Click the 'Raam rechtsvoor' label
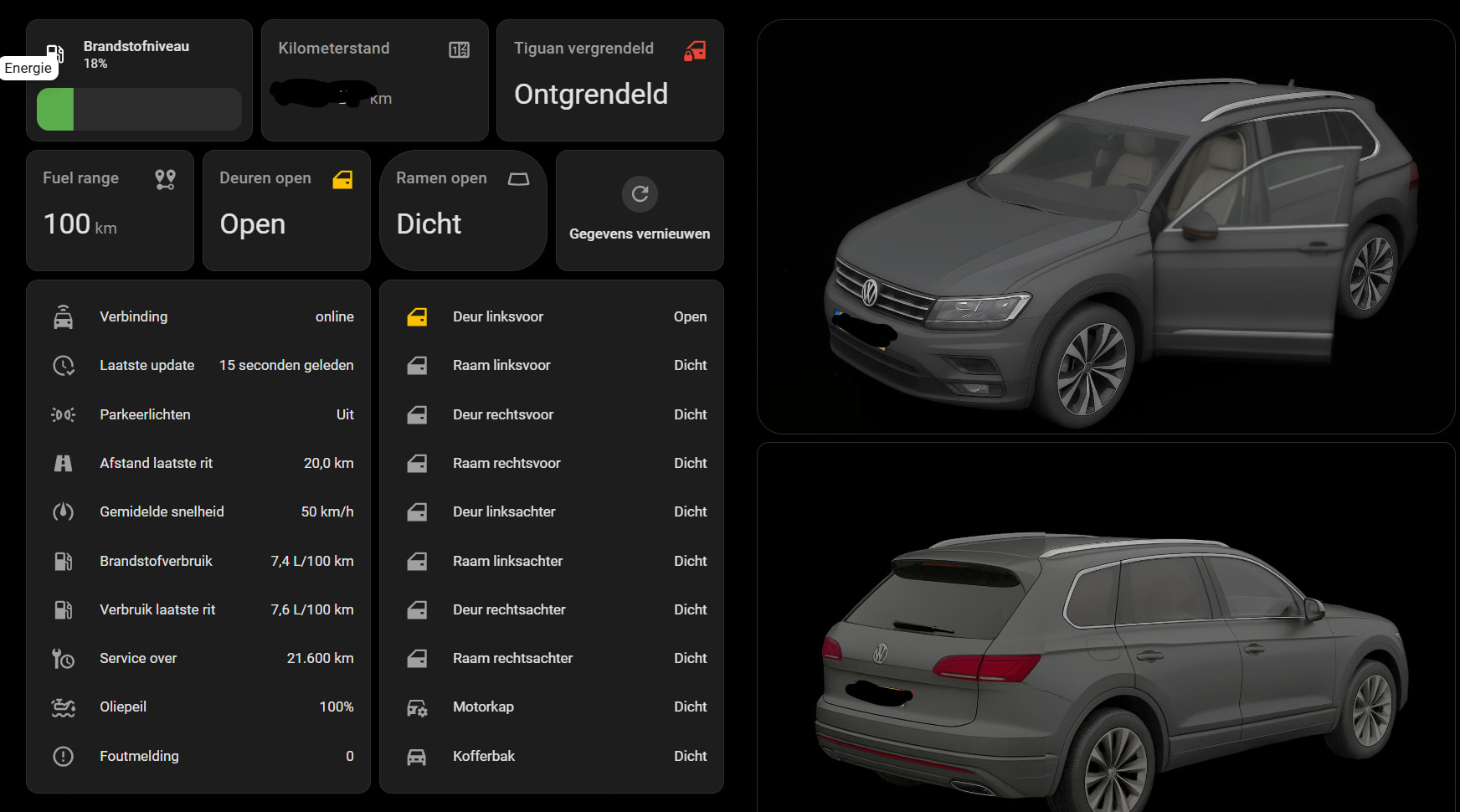The width and height of the screenshot is (1460, 812). (x=506, y=463)
